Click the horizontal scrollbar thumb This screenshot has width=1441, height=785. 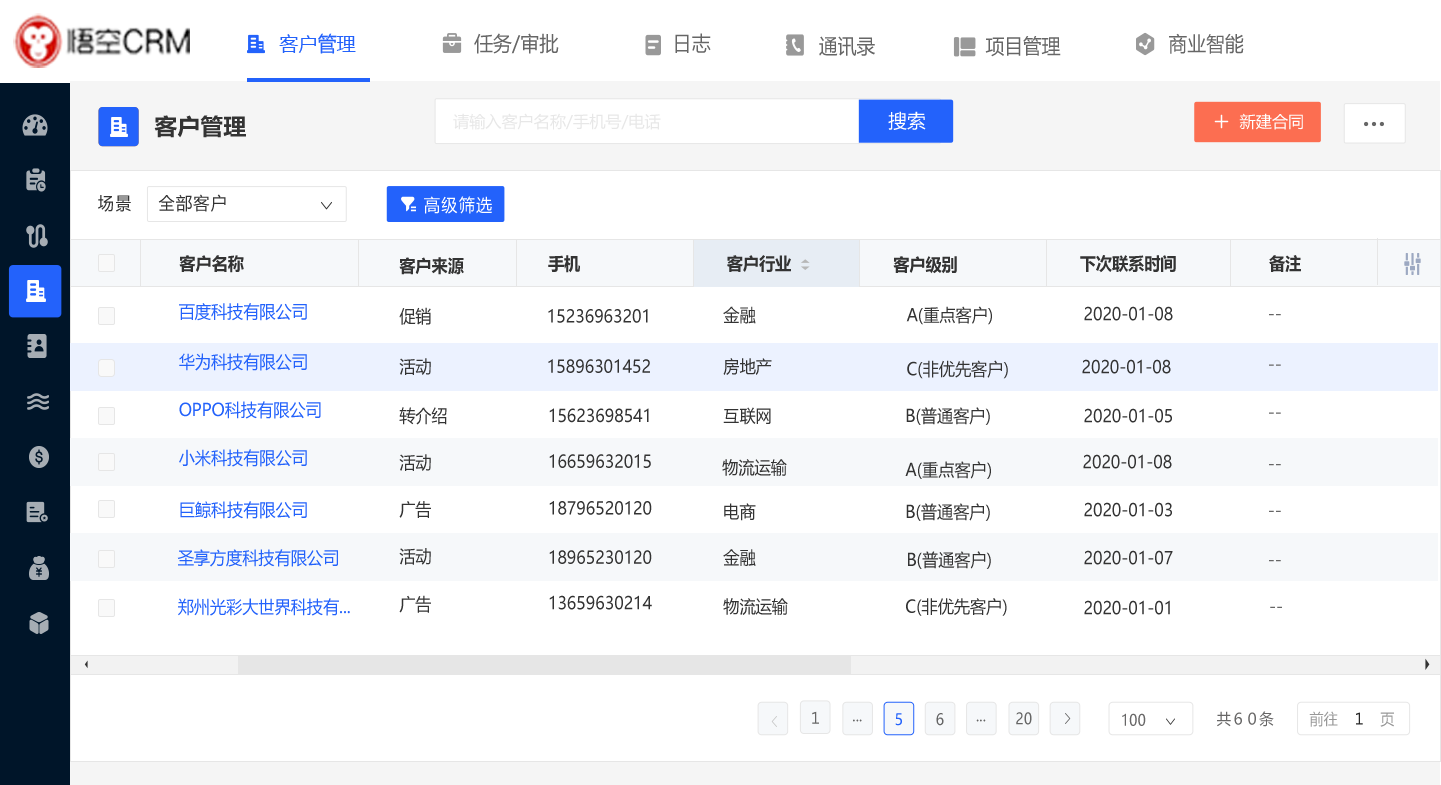pyautogui.click(x=544, y=665)
